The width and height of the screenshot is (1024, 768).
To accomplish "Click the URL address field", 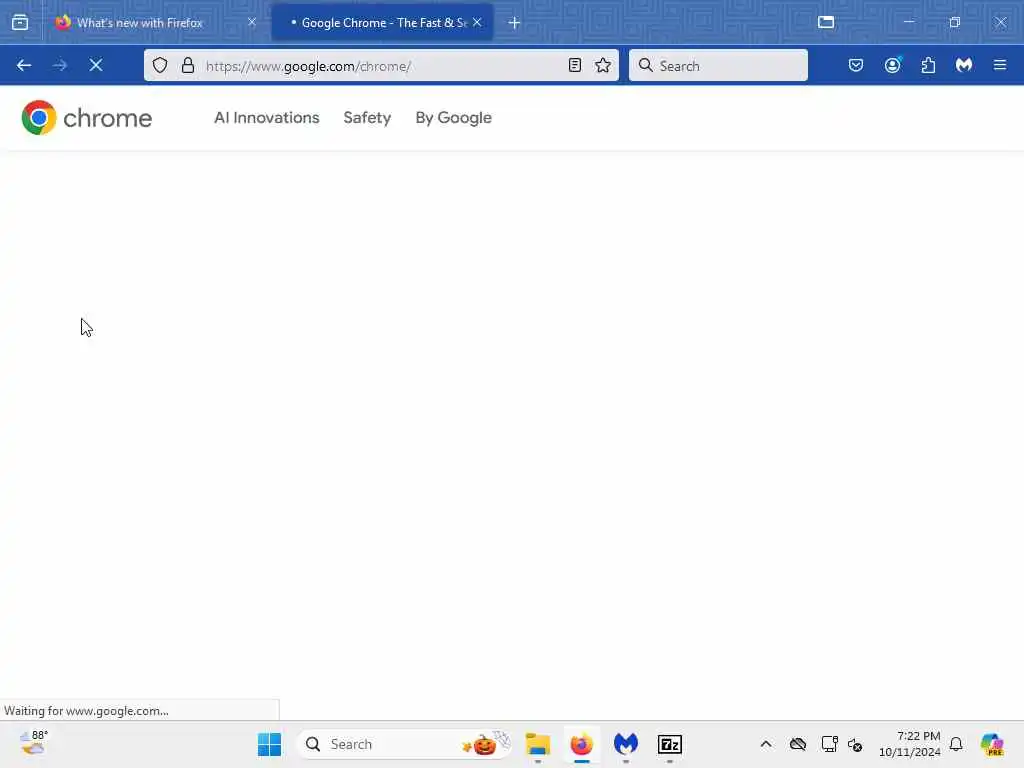I will pyautogui.click(x=382, y=66).
